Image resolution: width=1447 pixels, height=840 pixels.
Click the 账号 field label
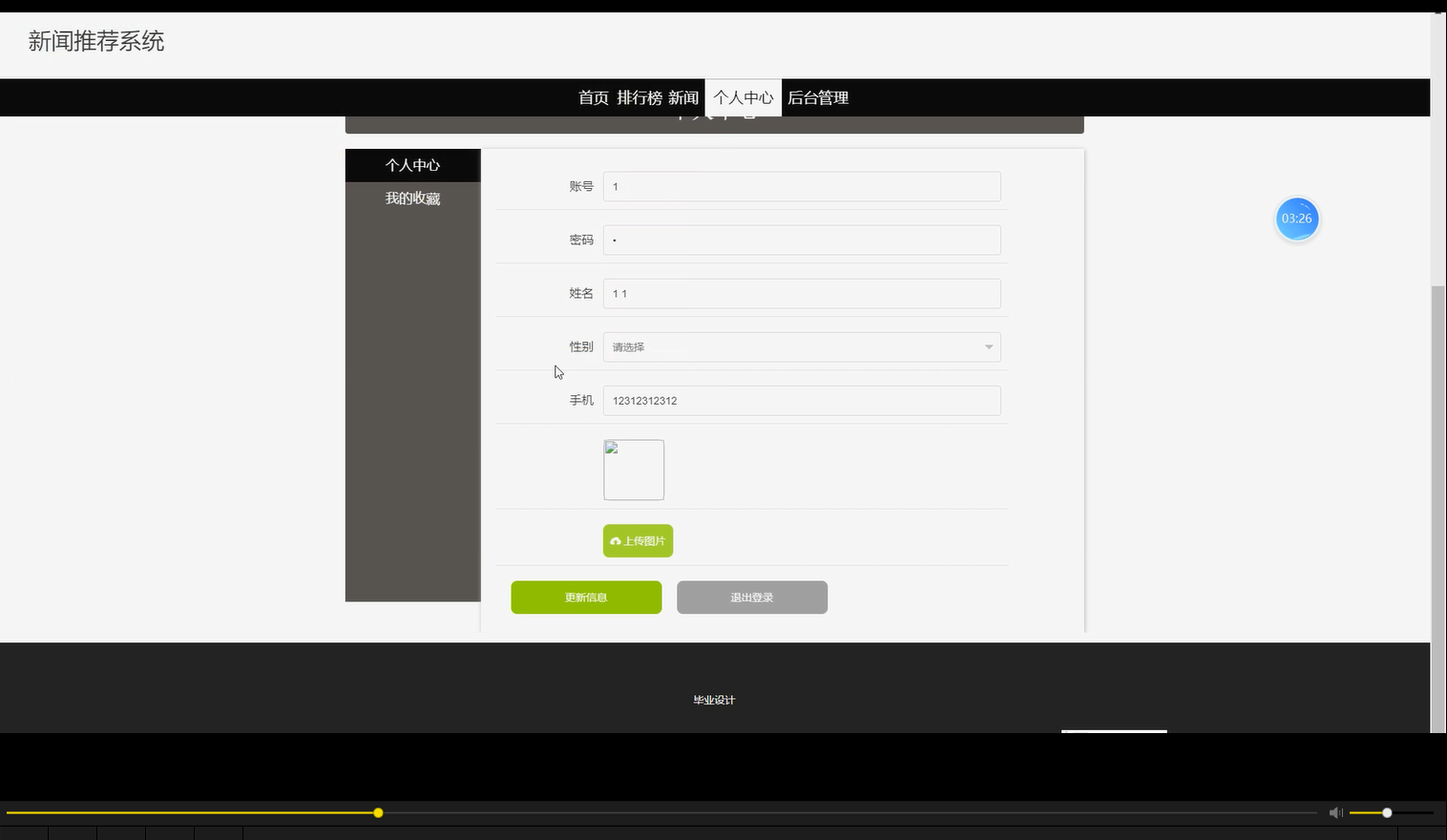point(581,186)
